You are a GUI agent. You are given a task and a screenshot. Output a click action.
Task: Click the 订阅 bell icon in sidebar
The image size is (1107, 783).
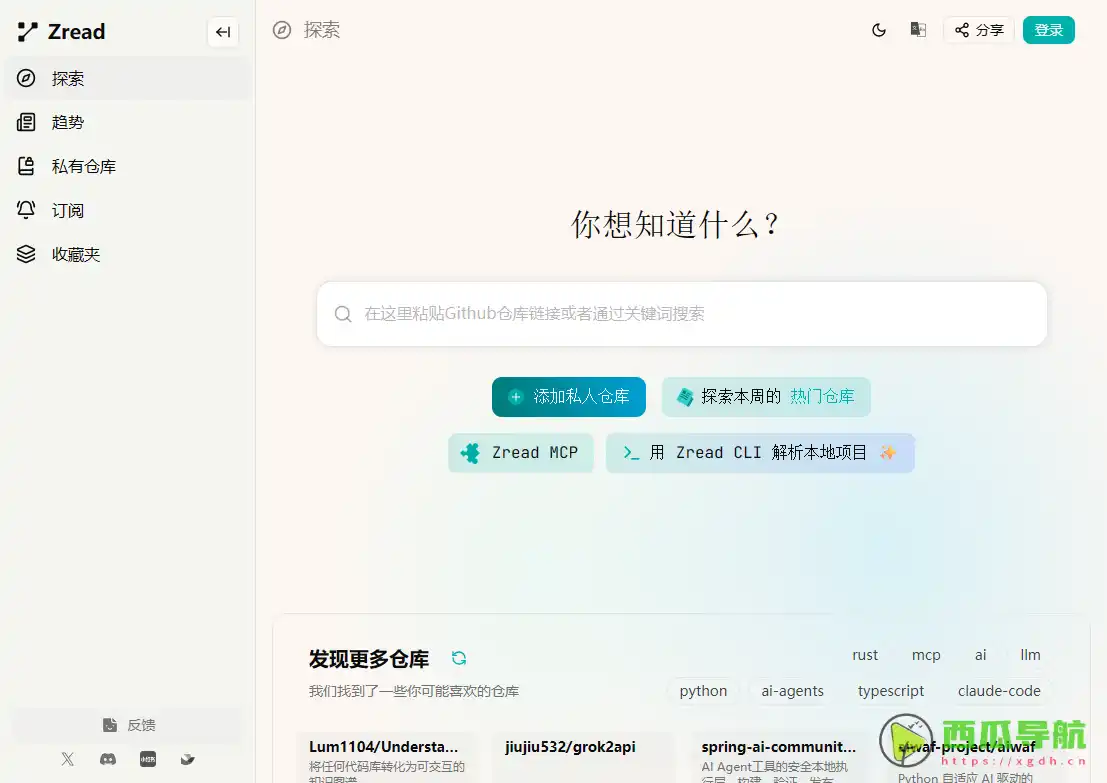pos(26,210)
